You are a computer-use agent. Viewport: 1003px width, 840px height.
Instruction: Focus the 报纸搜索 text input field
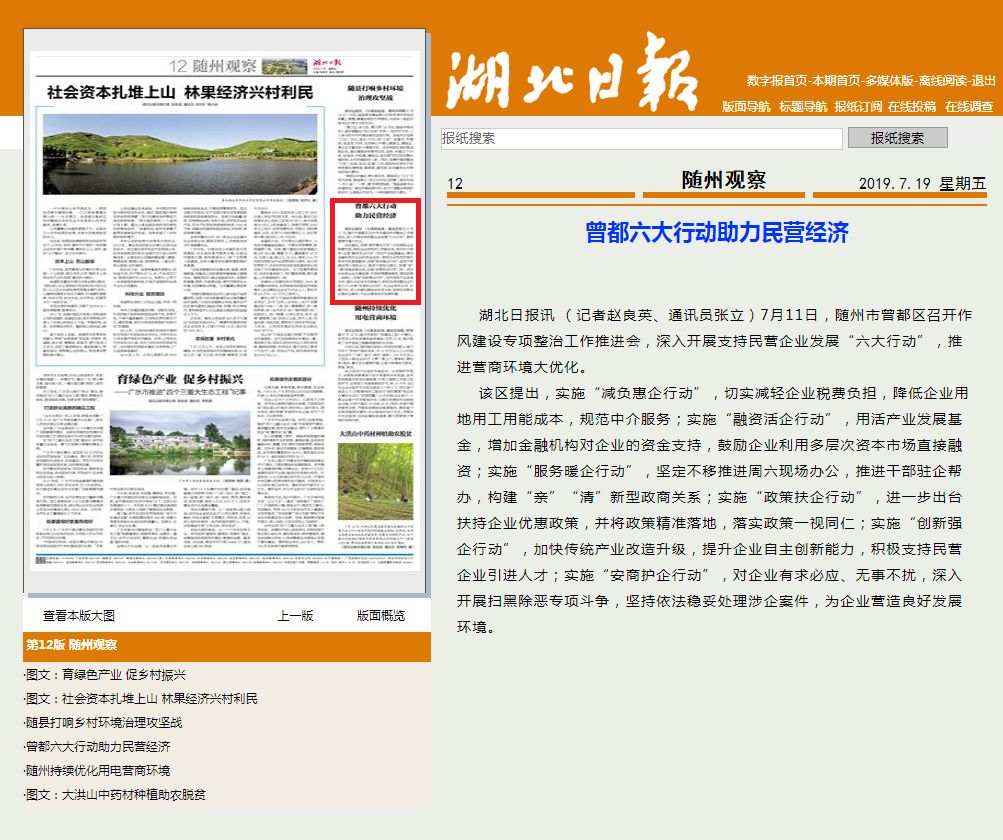coord(641,139)
